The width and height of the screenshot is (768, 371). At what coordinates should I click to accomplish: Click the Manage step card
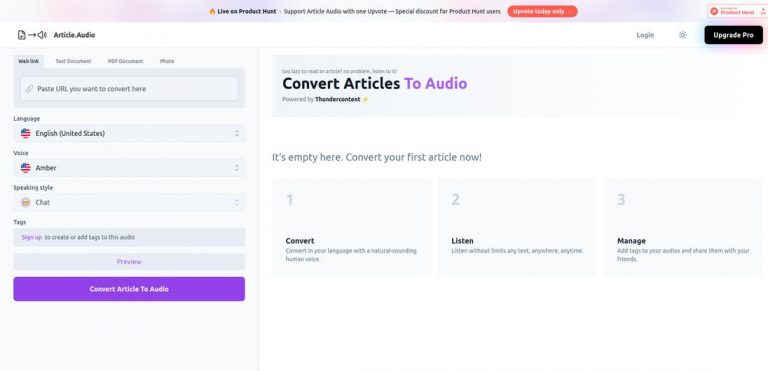click(683, 227)
